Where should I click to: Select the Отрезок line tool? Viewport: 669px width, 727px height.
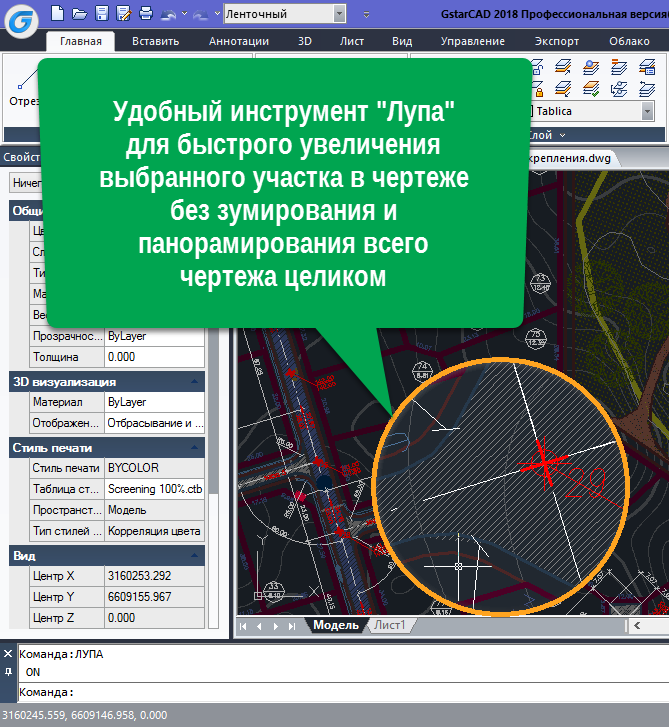click(24, 88)
